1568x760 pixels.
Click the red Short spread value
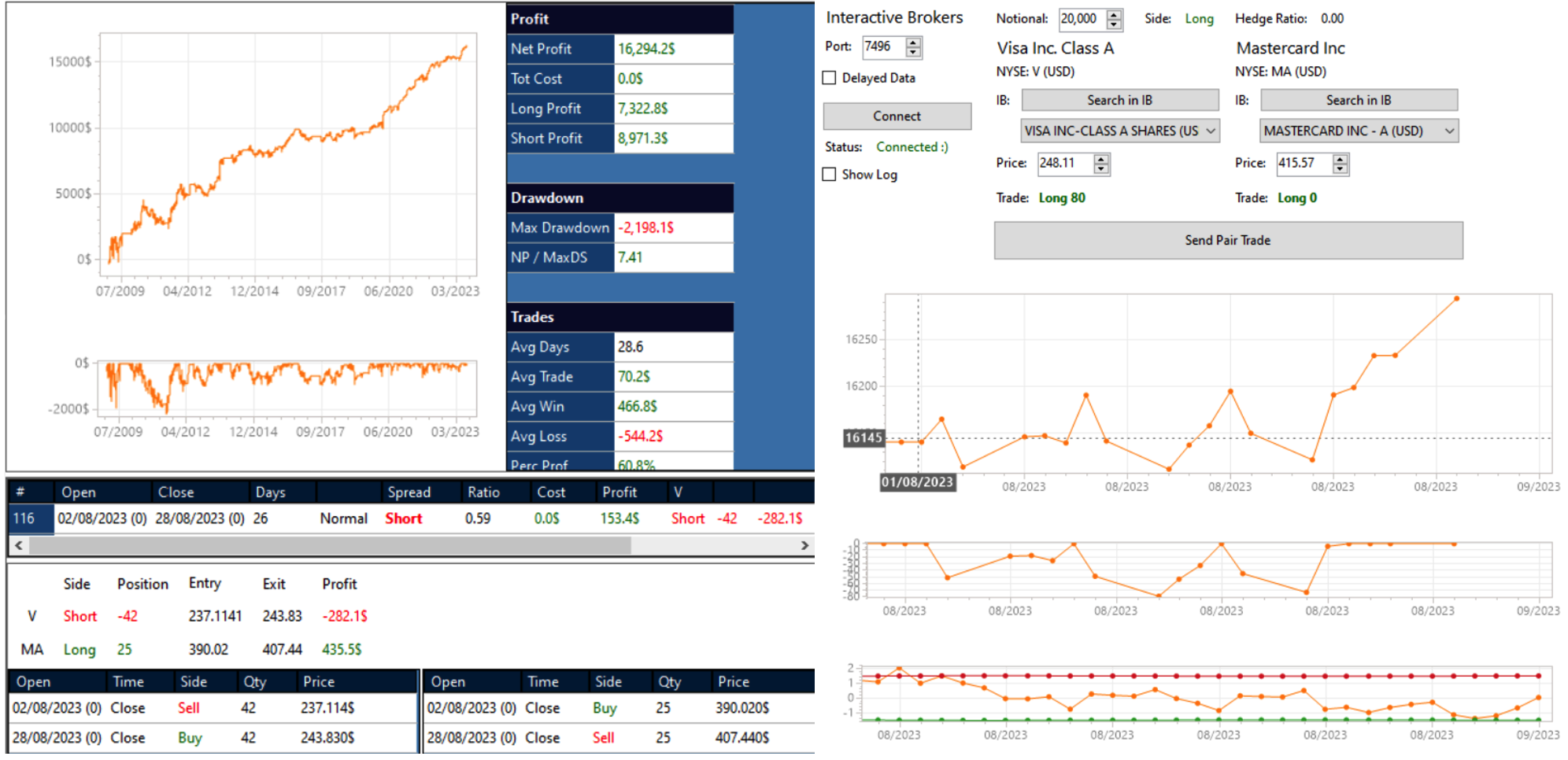pyautogui.click(x=404, y=518)
